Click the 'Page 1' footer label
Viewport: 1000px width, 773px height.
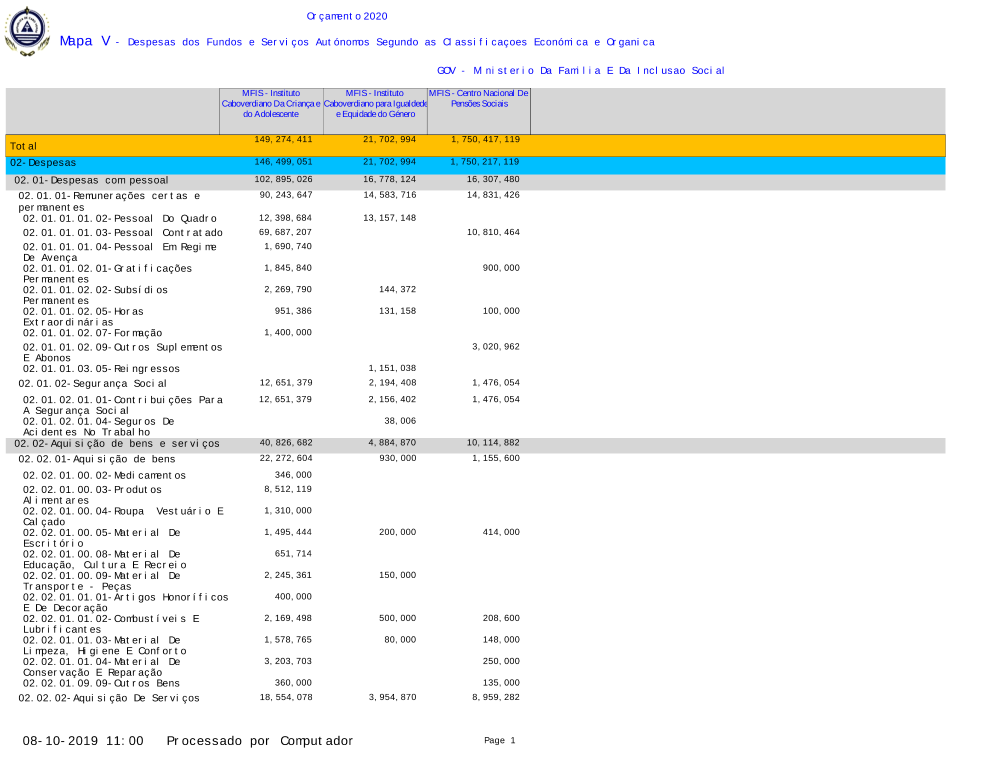[499, 741]
